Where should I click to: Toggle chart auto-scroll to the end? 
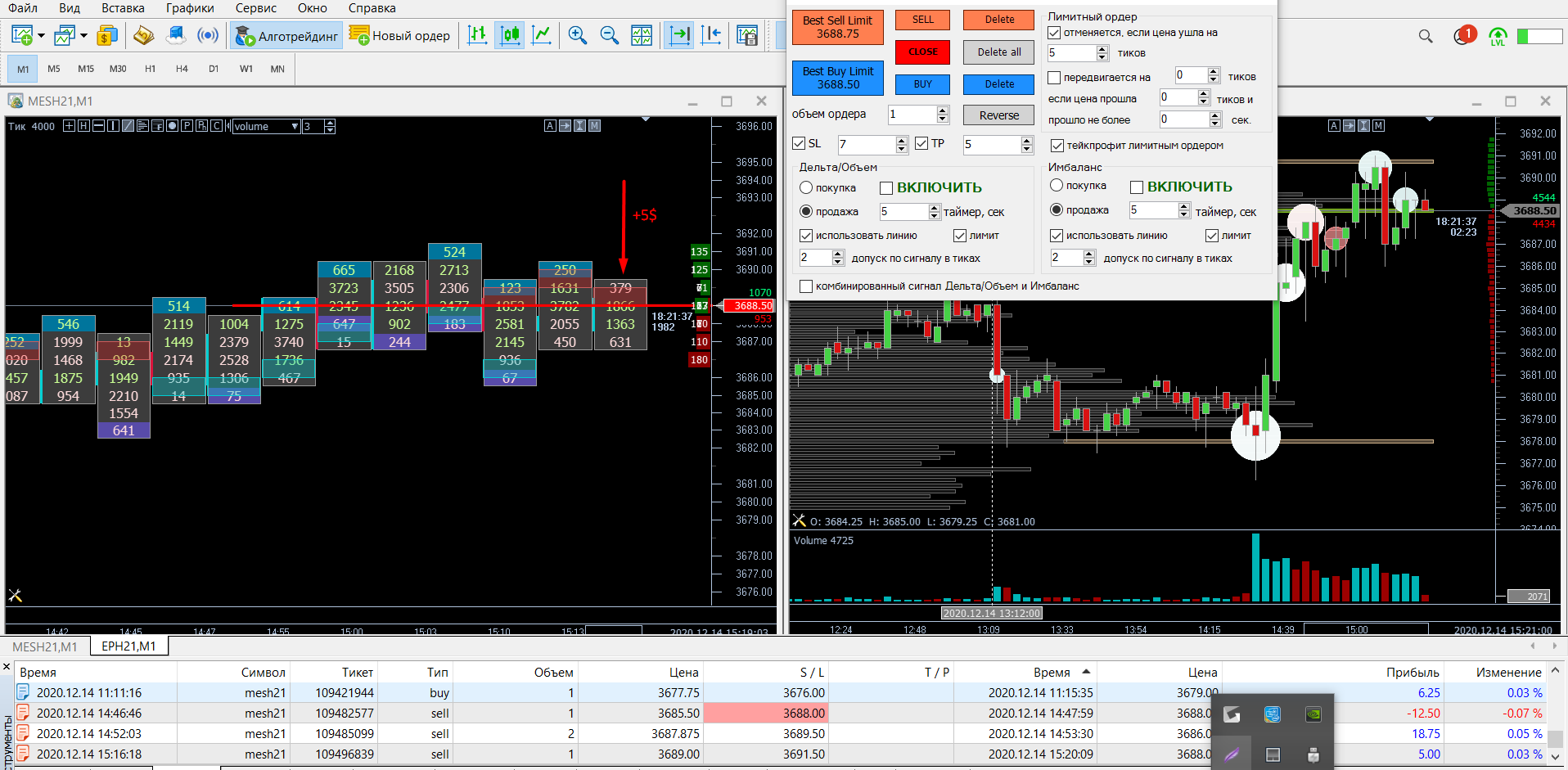[679, 35]
